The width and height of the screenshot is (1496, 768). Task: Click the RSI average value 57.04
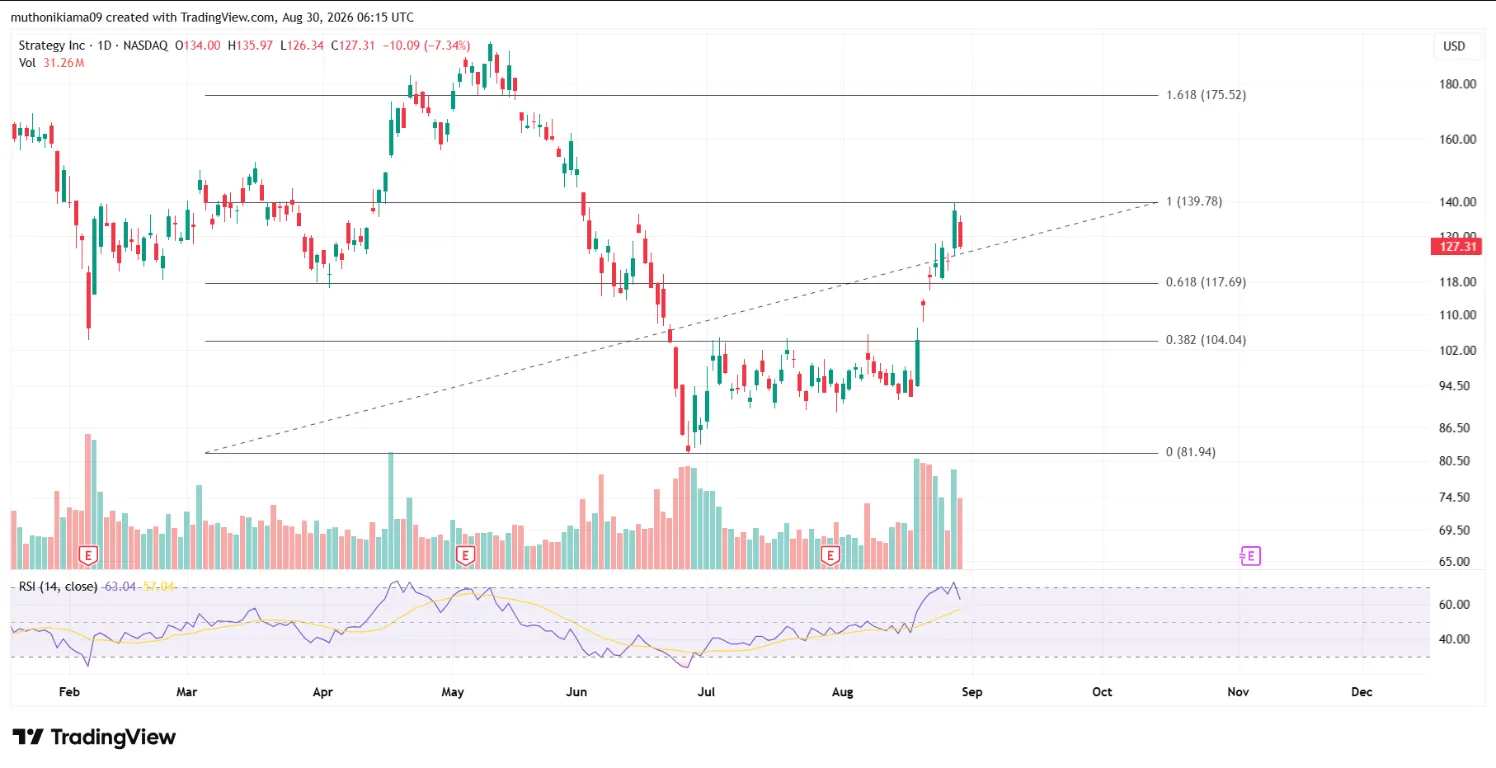point(158,586)
